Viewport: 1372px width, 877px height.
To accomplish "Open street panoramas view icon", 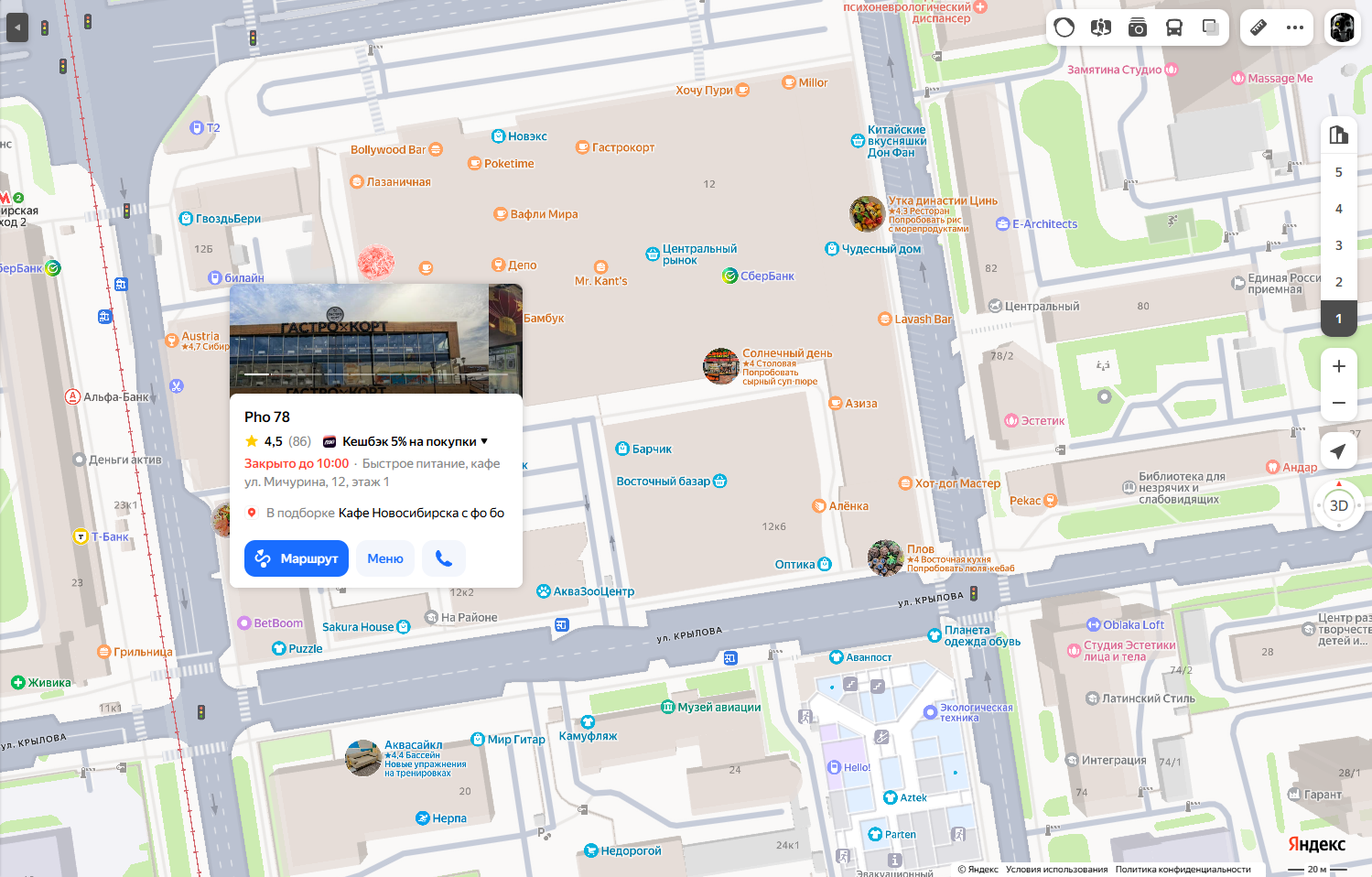I will (1101, 27).
